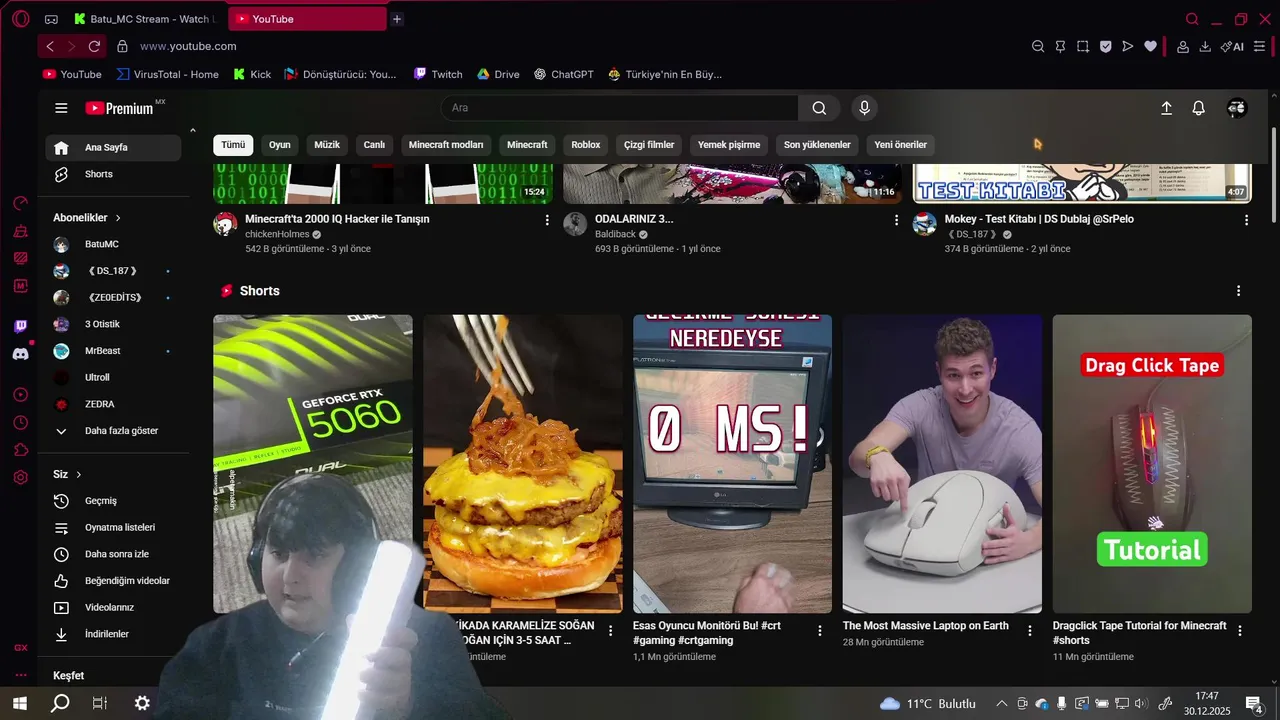Select the Canlı filter chip
The height and width of the screenshot is (720, 1280).
(374, 145)
